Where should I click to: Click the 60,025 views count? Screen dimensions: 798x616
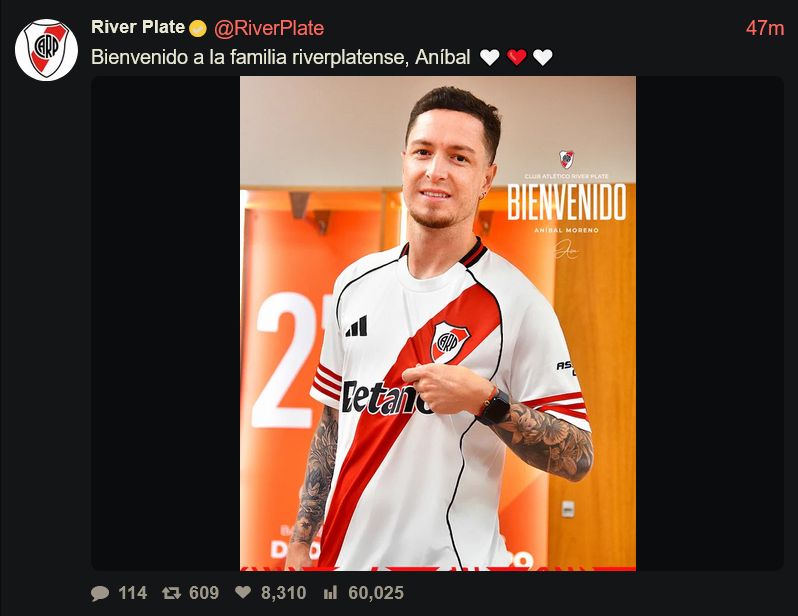pos(376,593)
